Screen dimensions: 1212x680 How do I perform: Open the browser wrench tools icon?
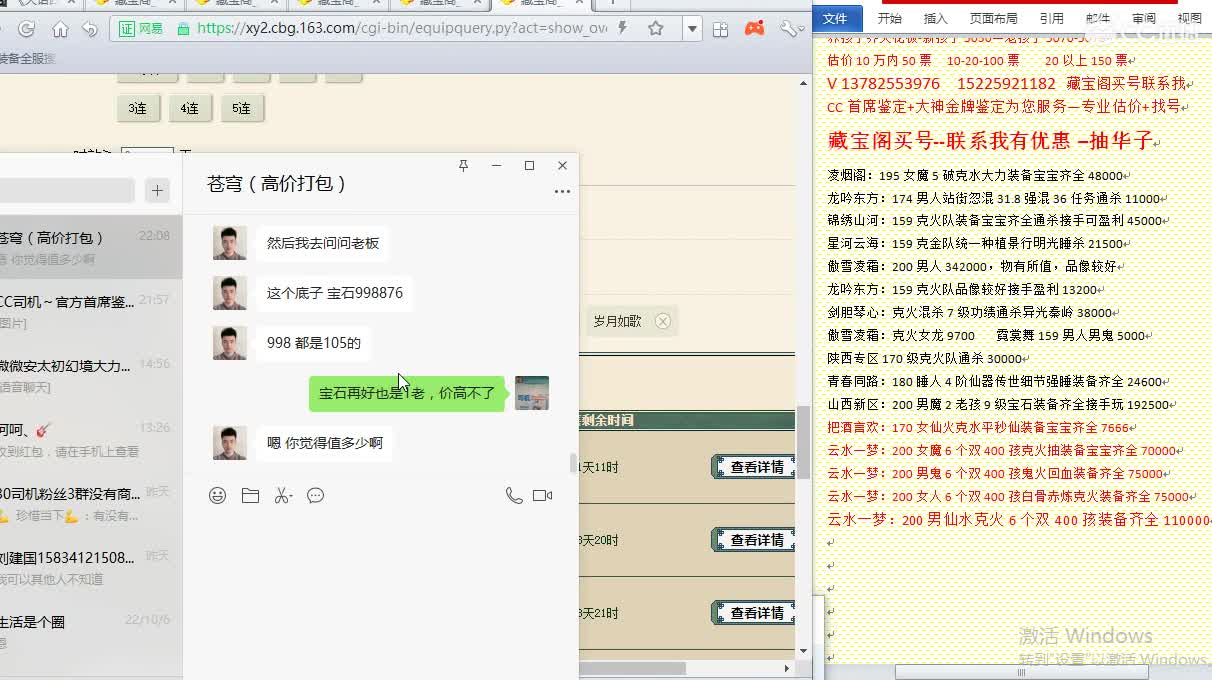coord(790,29)
